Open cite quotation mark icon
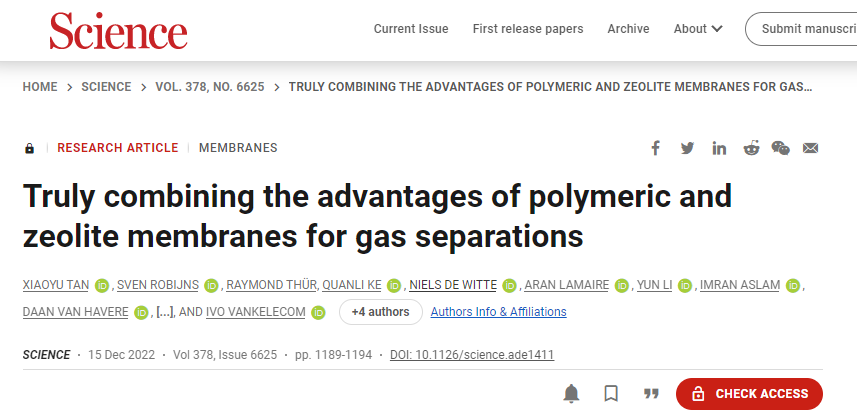The height and width of the screenshot is (415, 857). pos(651,394)
